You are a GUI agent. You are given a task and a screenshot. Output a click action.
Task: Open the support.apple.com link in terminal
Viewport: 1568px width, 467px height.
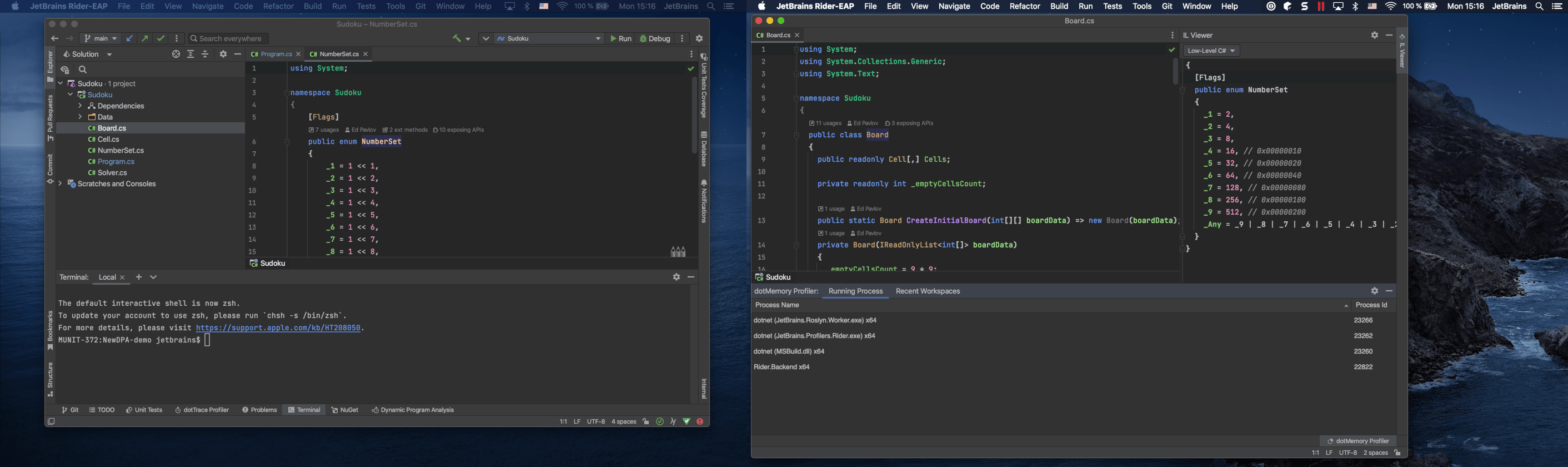pyautogui.click(x=278, y=328)
